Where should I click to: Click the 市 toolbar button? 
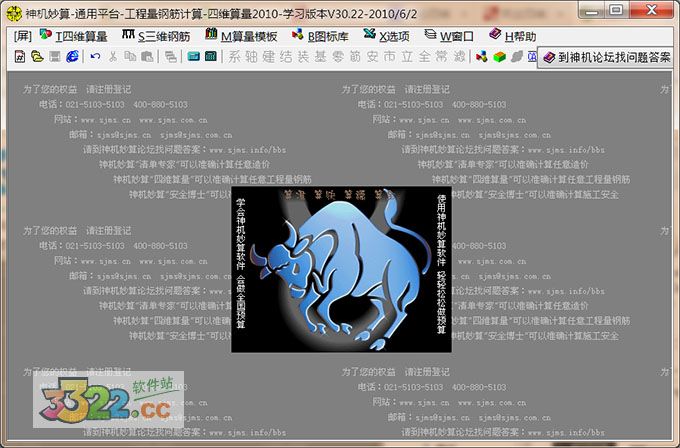(x=390, y=56)
